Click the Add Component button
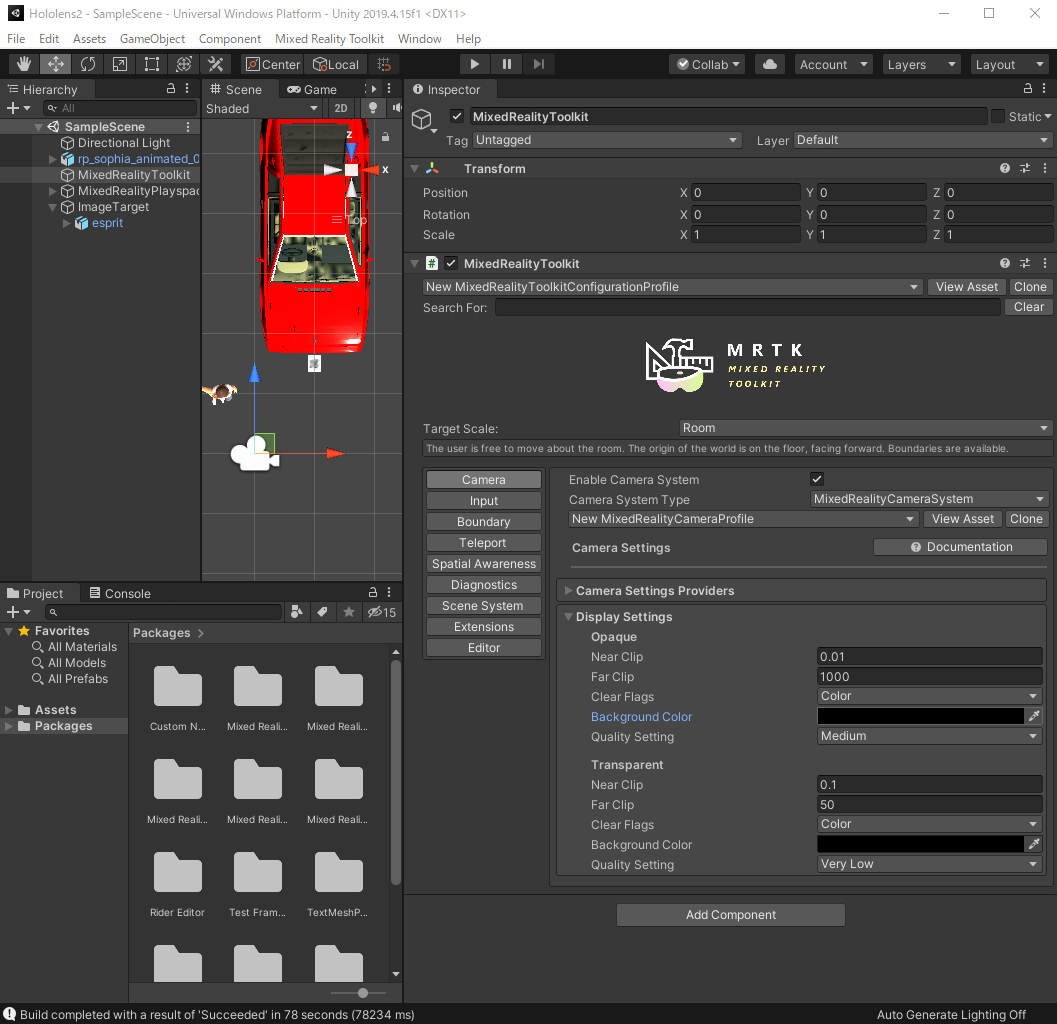Viewport: 1057px width, 1024px height. (x=730, y=915)
